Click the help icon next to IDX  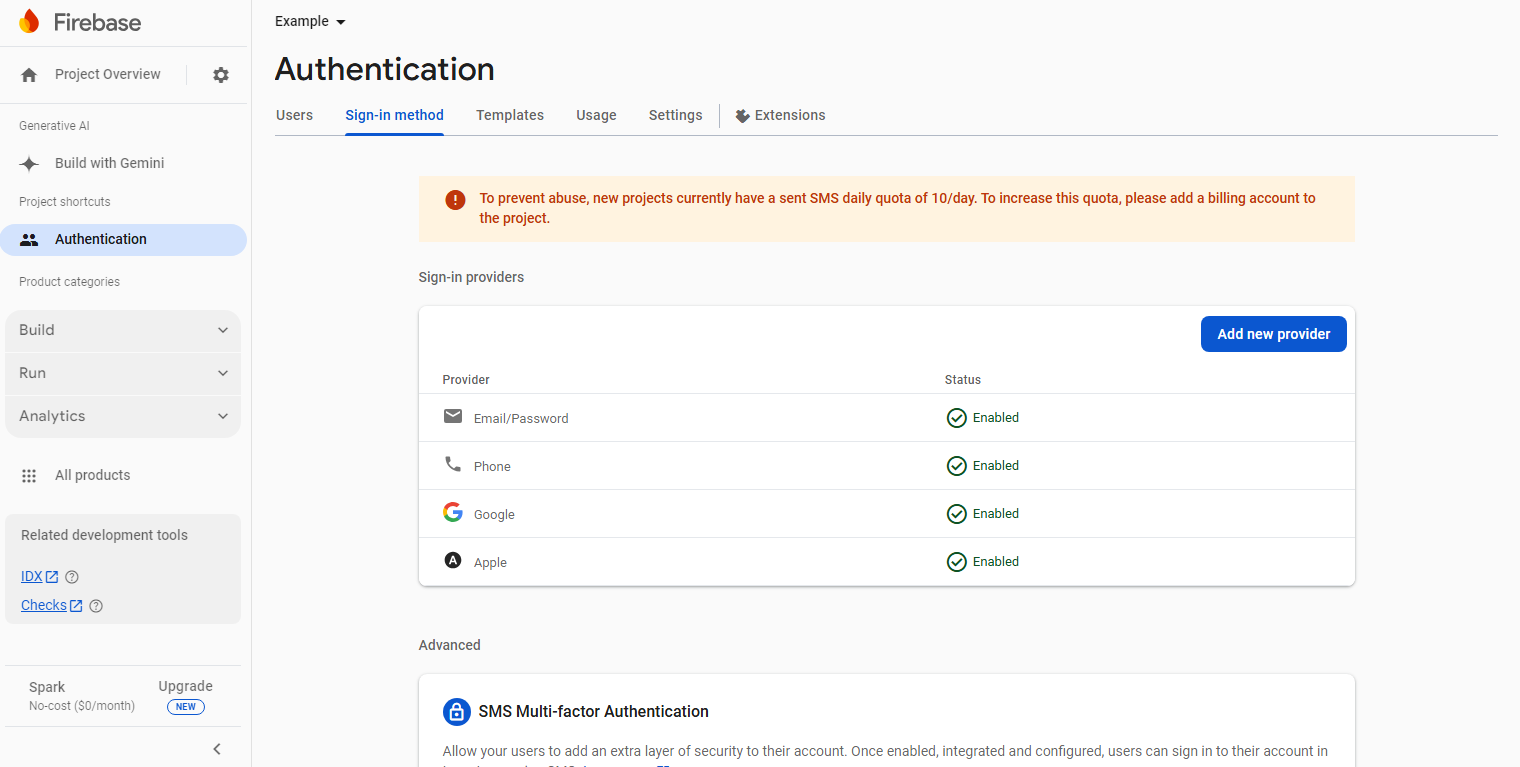[72, 577]
